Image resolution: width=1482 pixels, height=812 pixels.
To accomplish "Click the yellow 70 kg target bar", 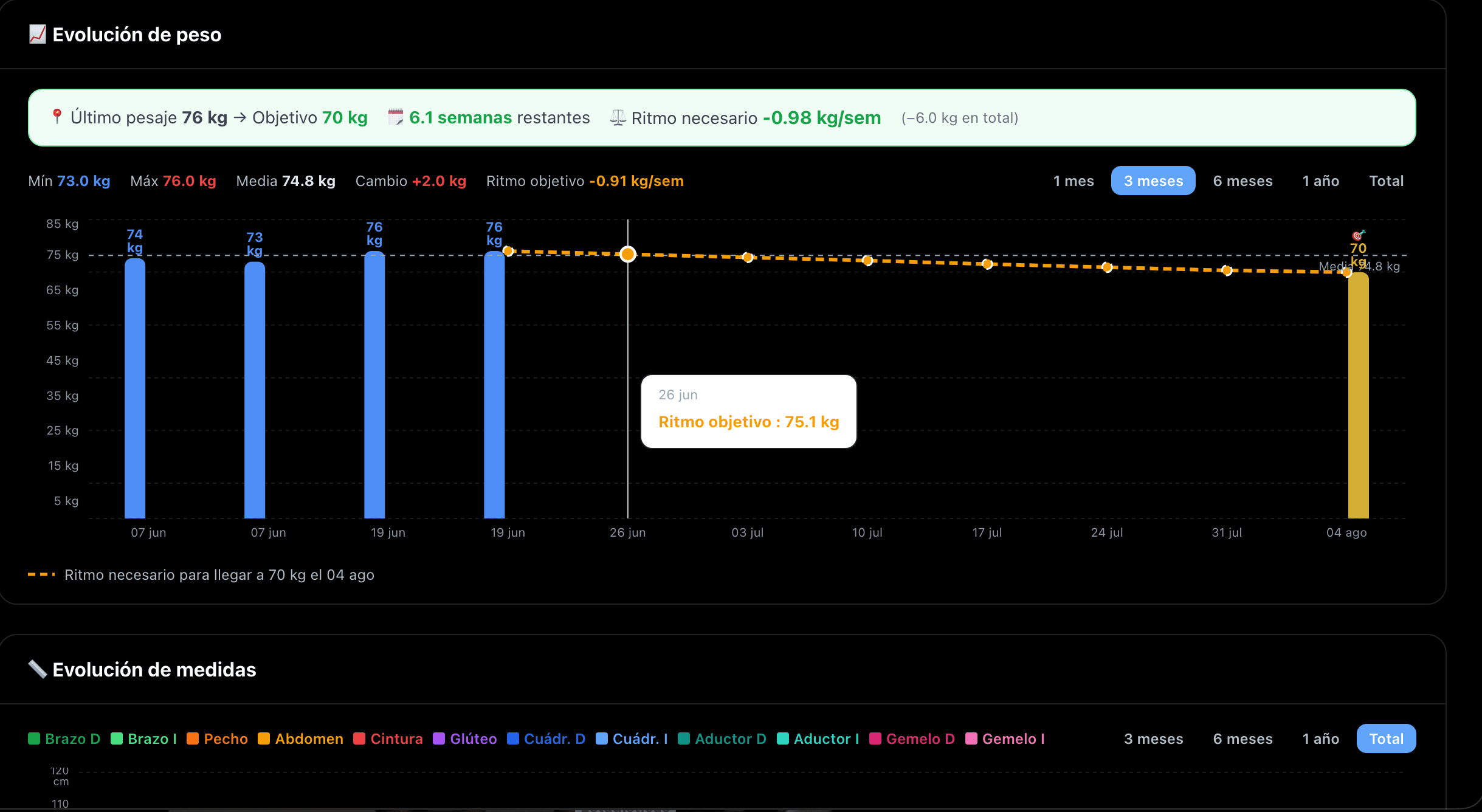I will point(1358,395).
